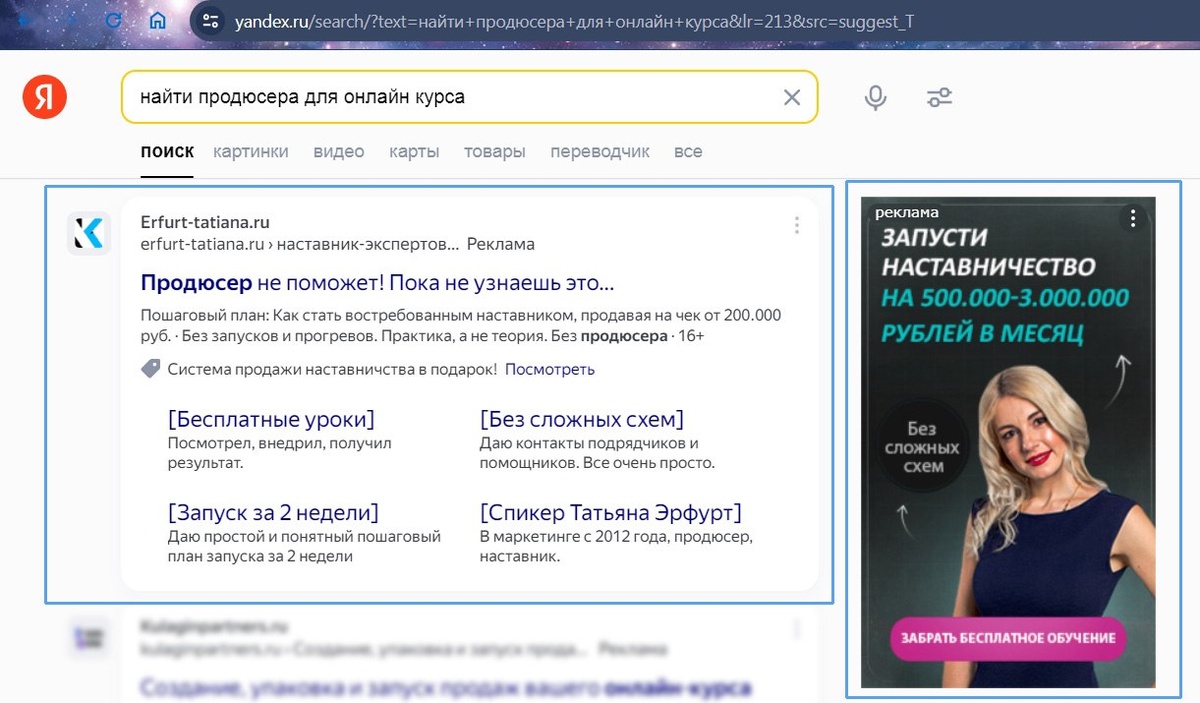This screenshot has height=703, width=1200.
Task: Open [Без сложных схем] sitelink
Action: coord(582,419)
